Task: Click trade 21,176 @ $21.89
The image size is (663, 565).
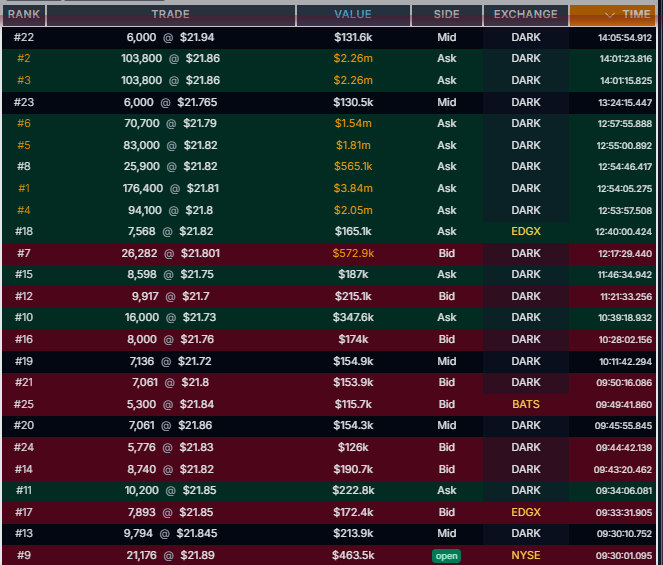Action: coord(170,555)
